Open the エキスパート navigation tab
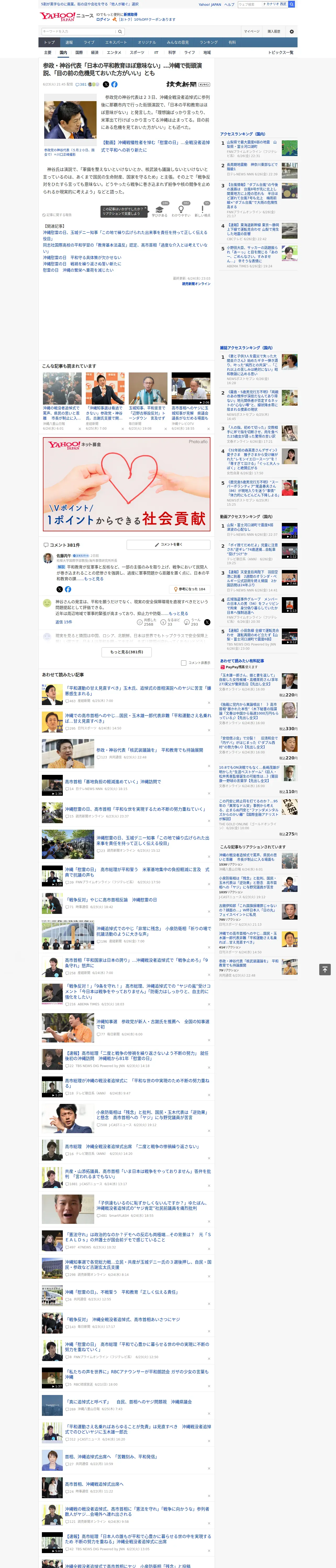 click(x=116, y=43)
